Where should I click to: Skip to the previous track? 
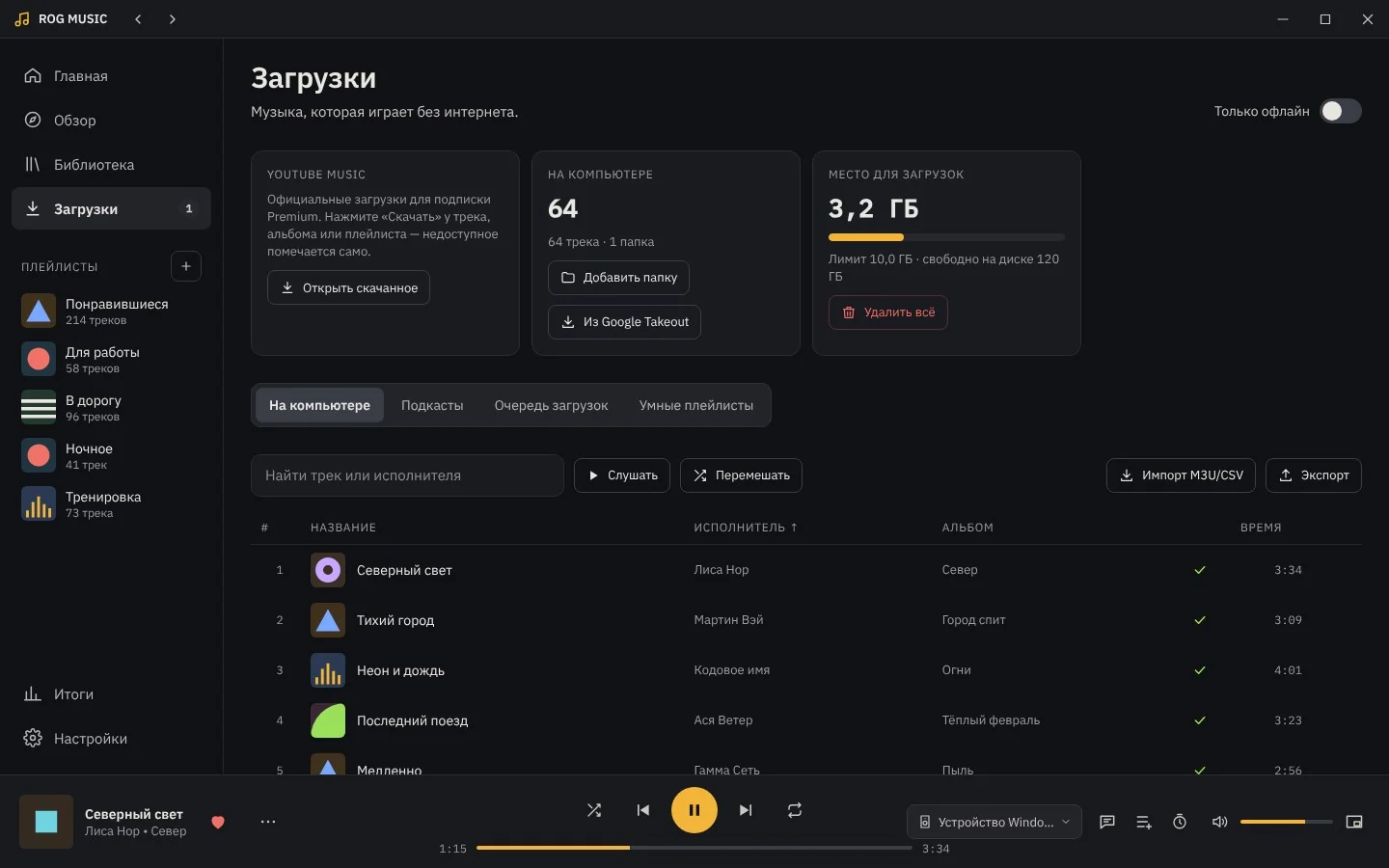(x=643, y=810)
